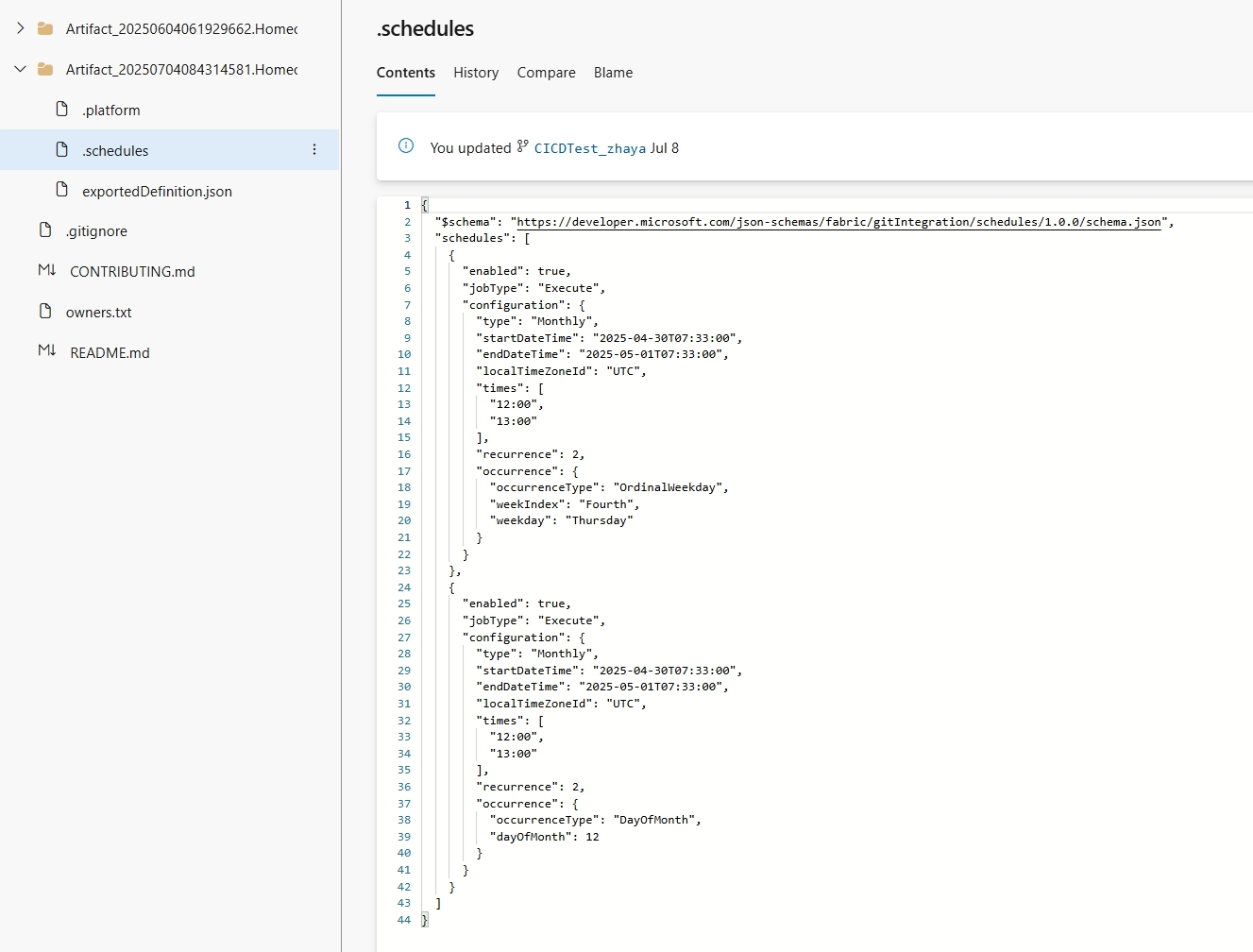Click "recurrence" key on line 36
This screenshot has height=952, width=1253.
click(x=516, y=787)
